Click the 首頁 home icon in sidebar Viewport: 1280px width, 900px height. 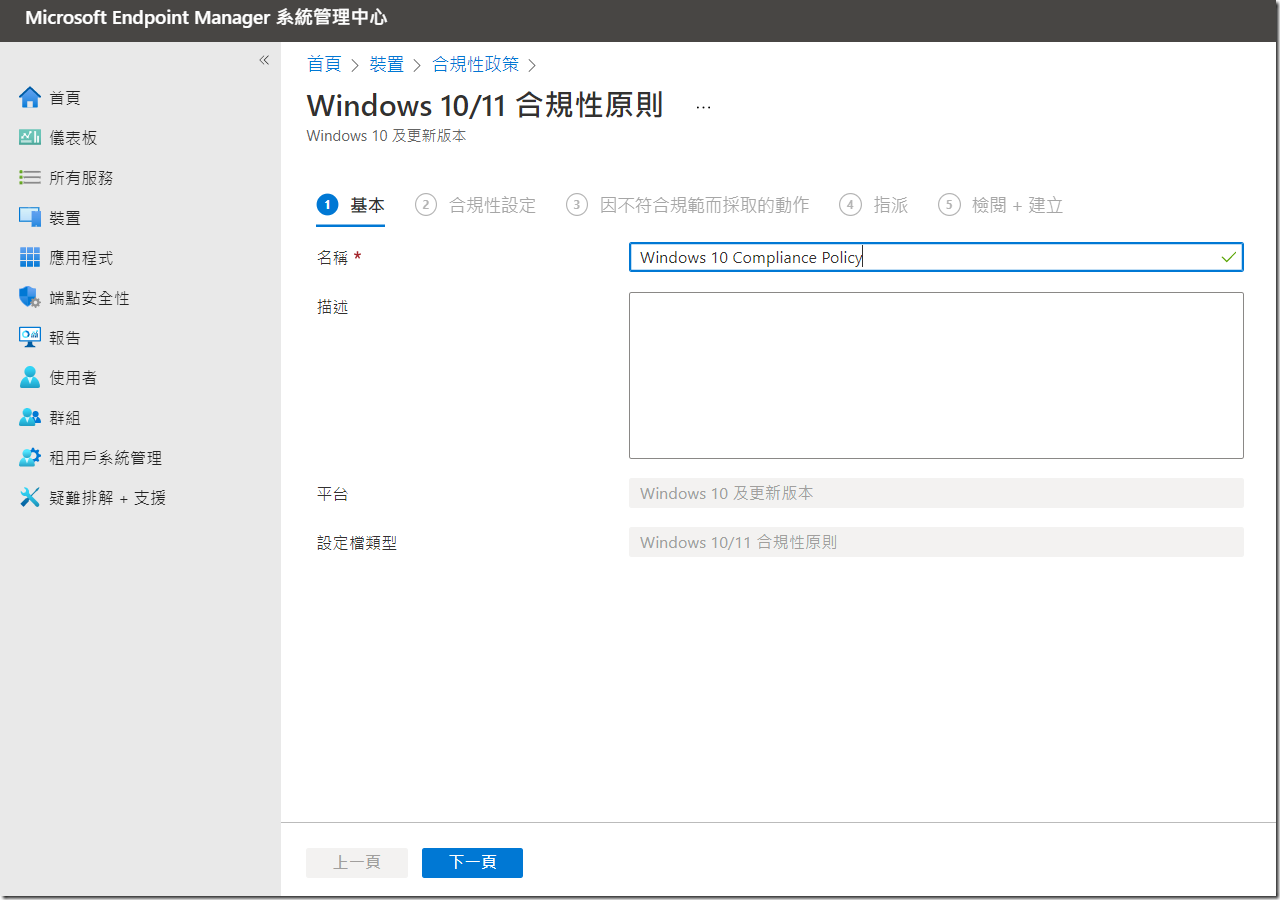coord(30,98)
